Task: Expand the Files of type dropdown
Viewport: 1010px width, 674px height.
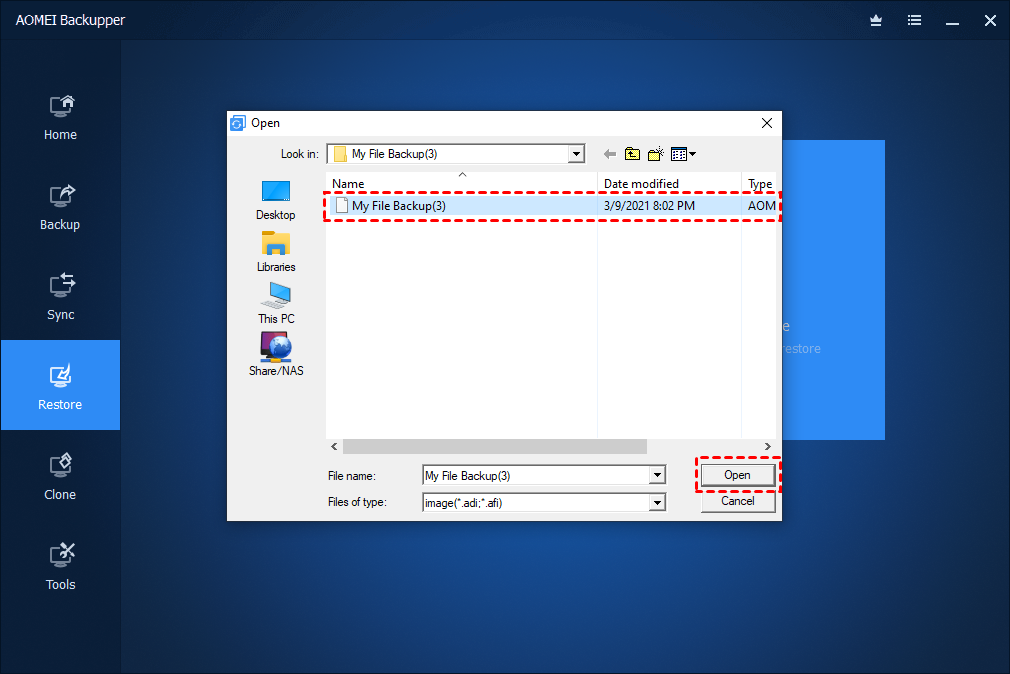Action: 657,503
